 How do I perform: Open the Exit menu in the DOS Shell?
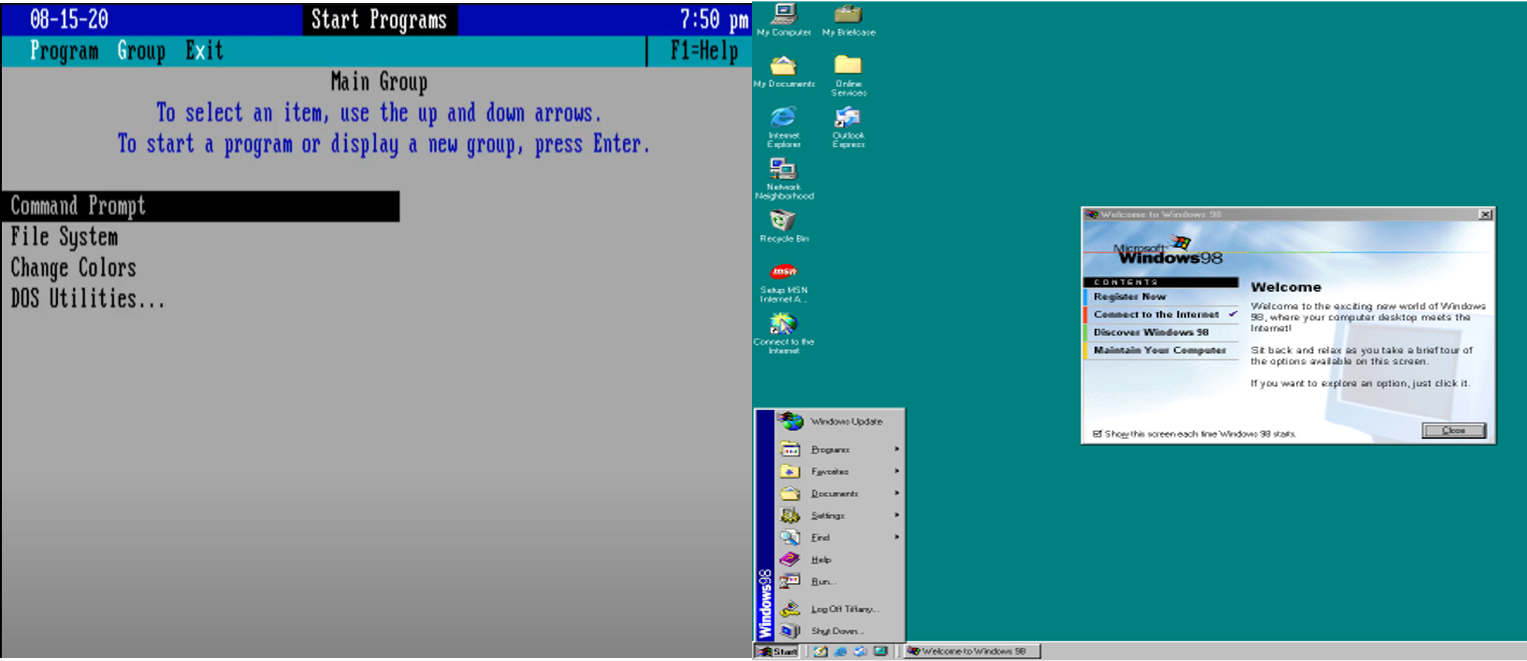click(204, 51)
